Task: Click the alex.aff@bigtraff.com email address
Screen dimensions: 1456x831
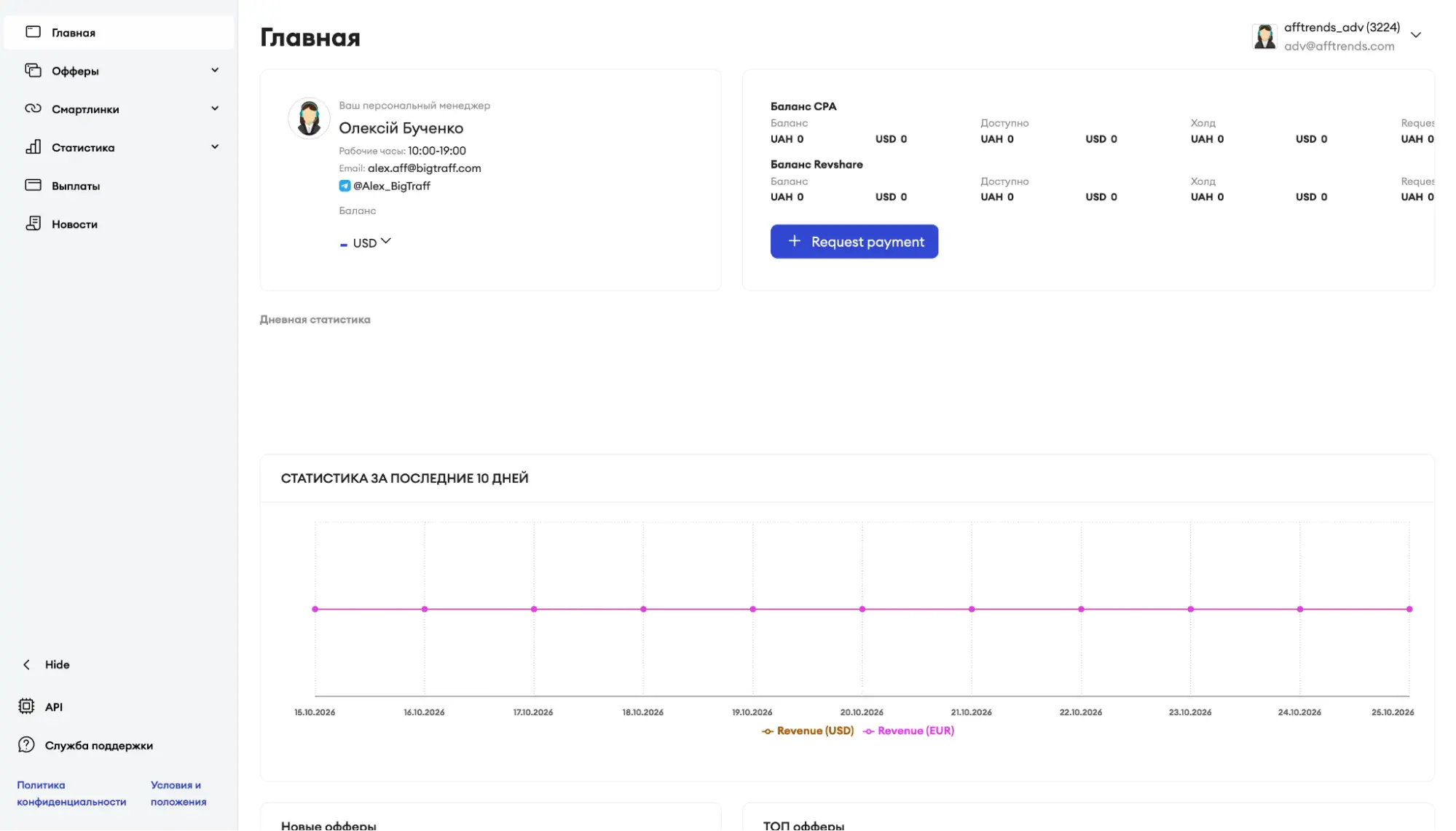Action: [425, 168]
